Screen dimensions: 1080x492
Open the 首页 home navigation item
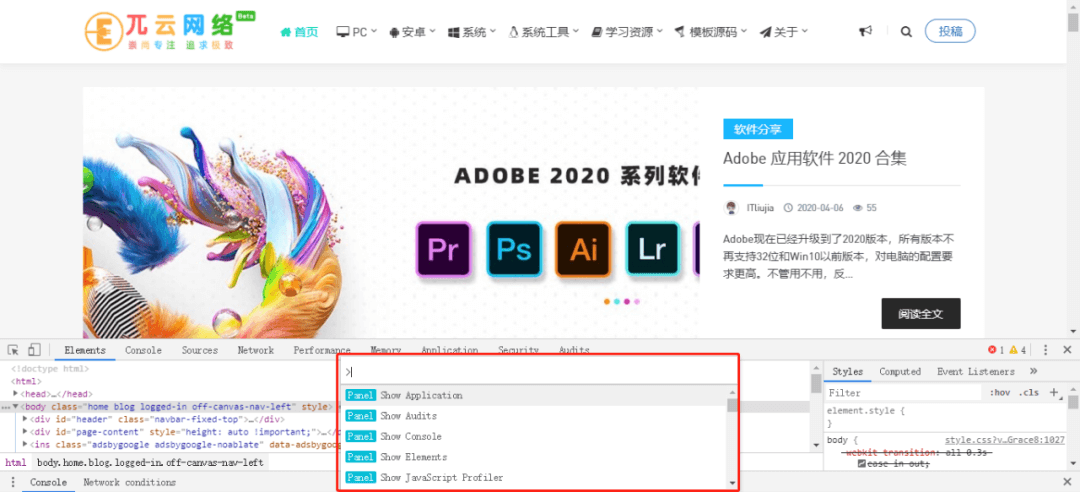(x=300, y=32)
